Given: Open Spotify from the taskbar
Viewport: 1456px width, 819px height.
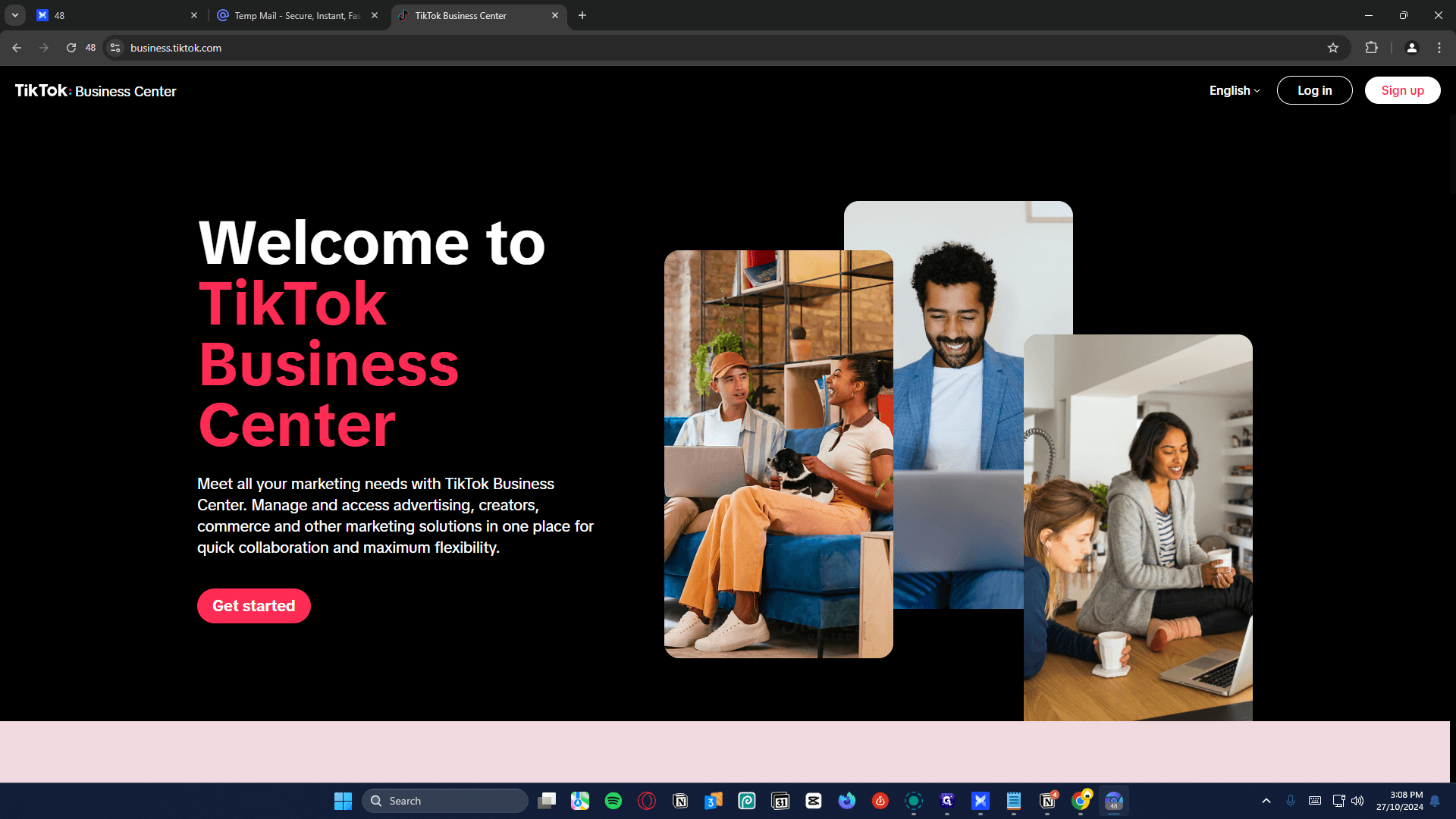Looking at the screenshot, I should pos(613,801).
